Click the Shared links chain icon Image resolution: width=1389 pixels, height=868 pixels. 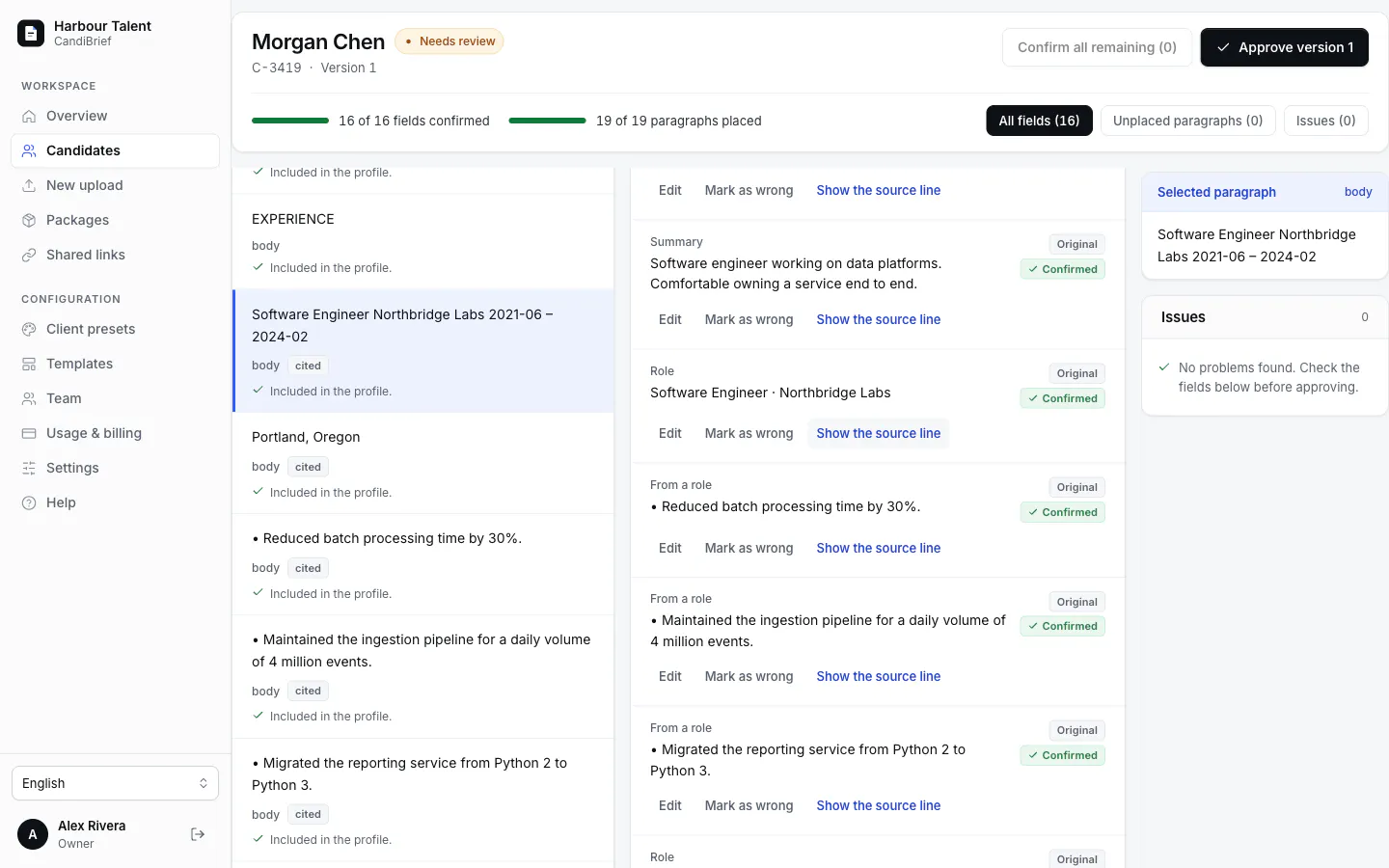click(x=29, y=255)
